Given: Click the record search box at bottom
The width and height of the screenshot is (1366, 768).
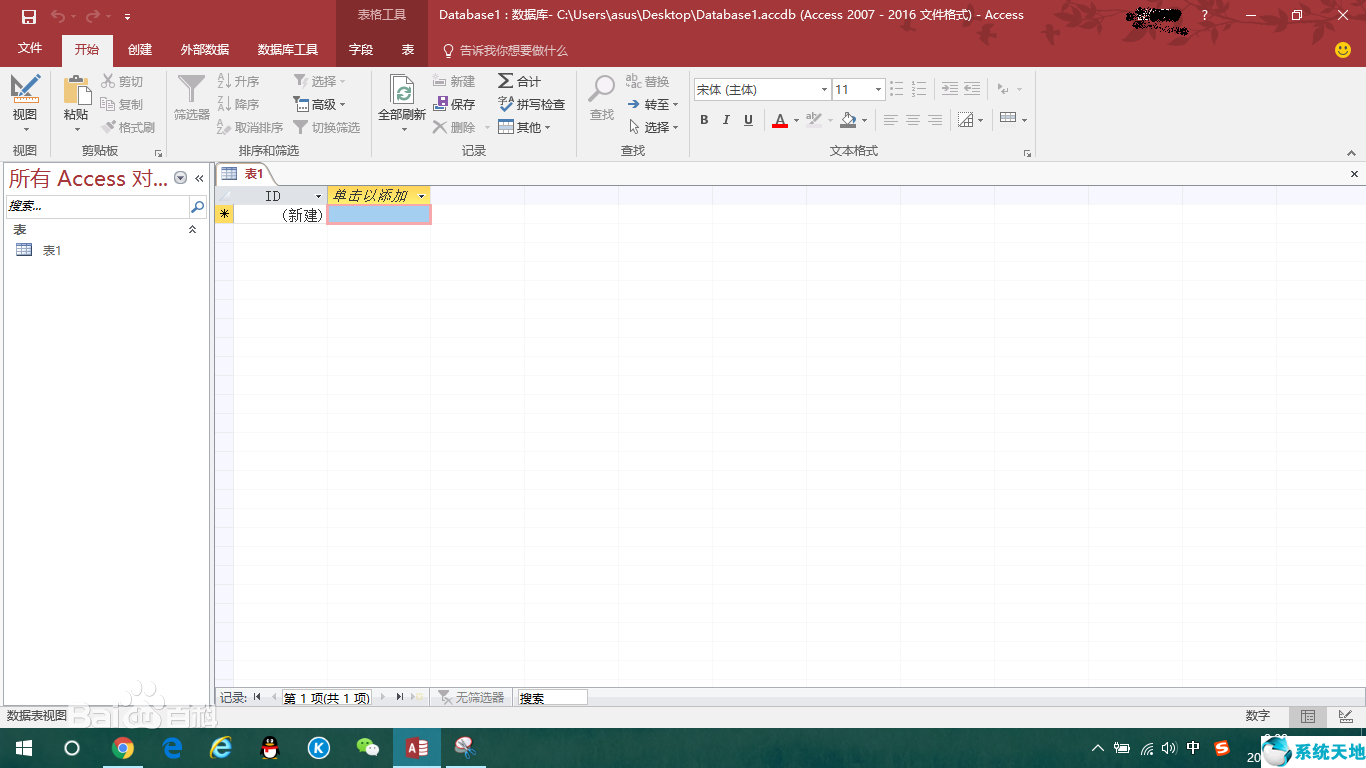Looking at the screenshot, I should (x=552, y=698).
